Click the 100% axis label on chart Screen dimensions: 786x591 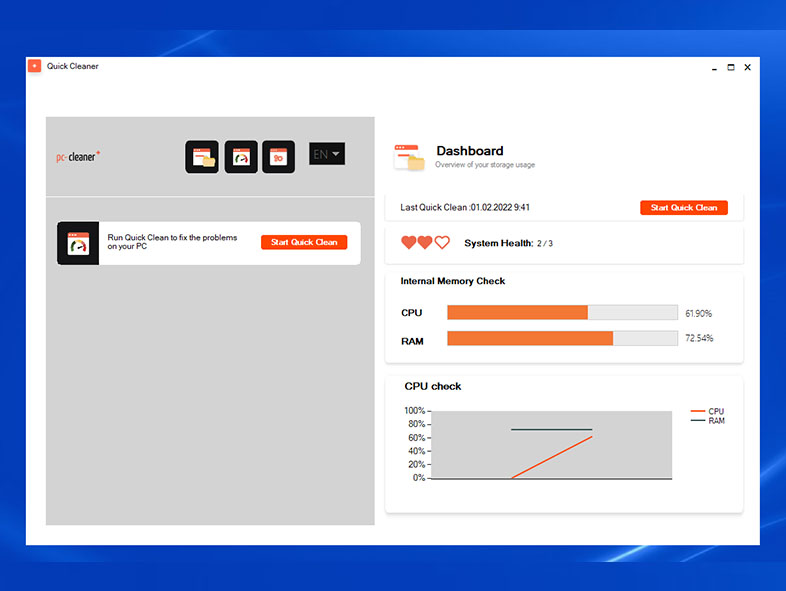point(415,411)
